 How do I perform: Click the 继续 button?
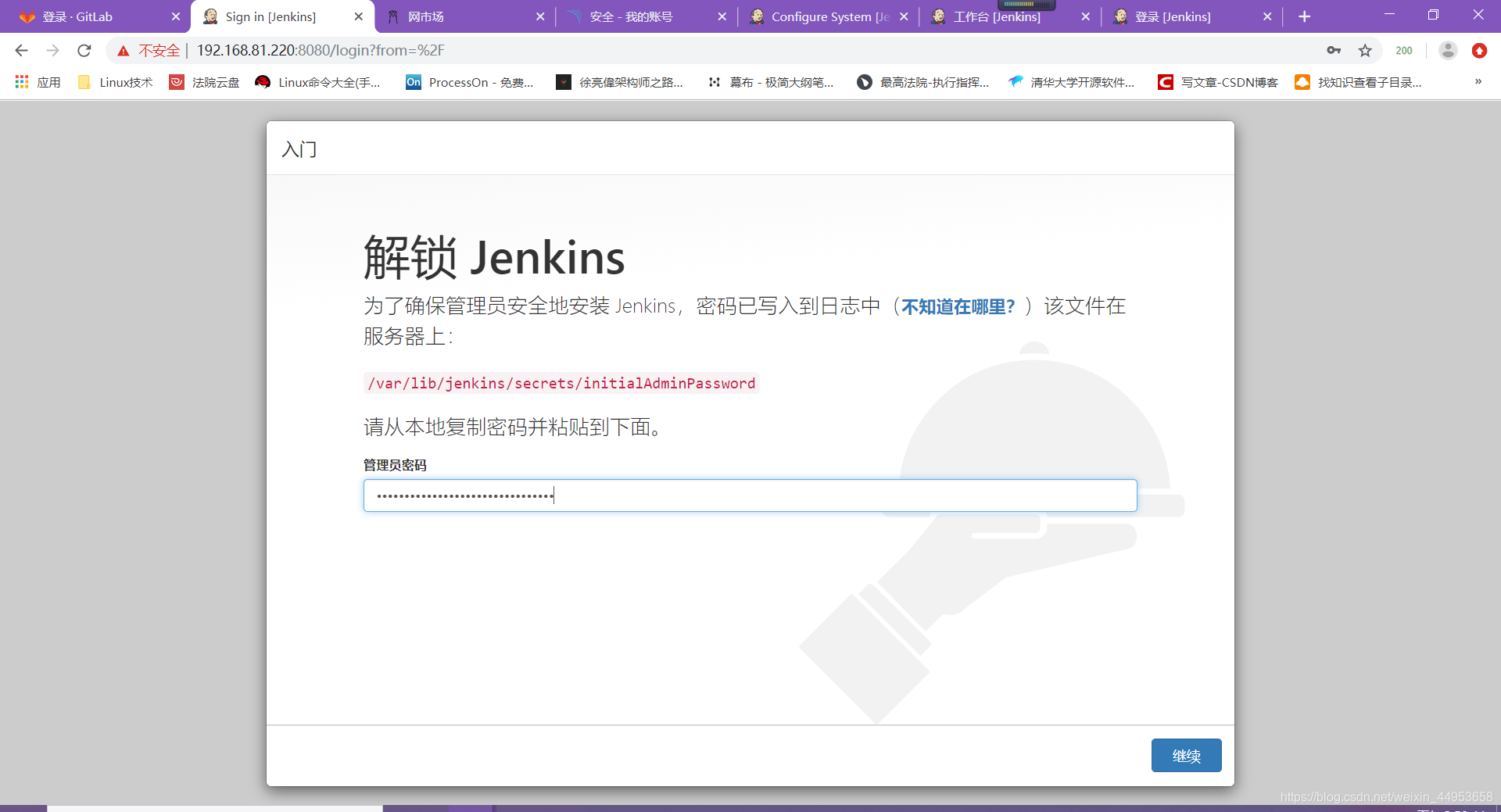1186,755
